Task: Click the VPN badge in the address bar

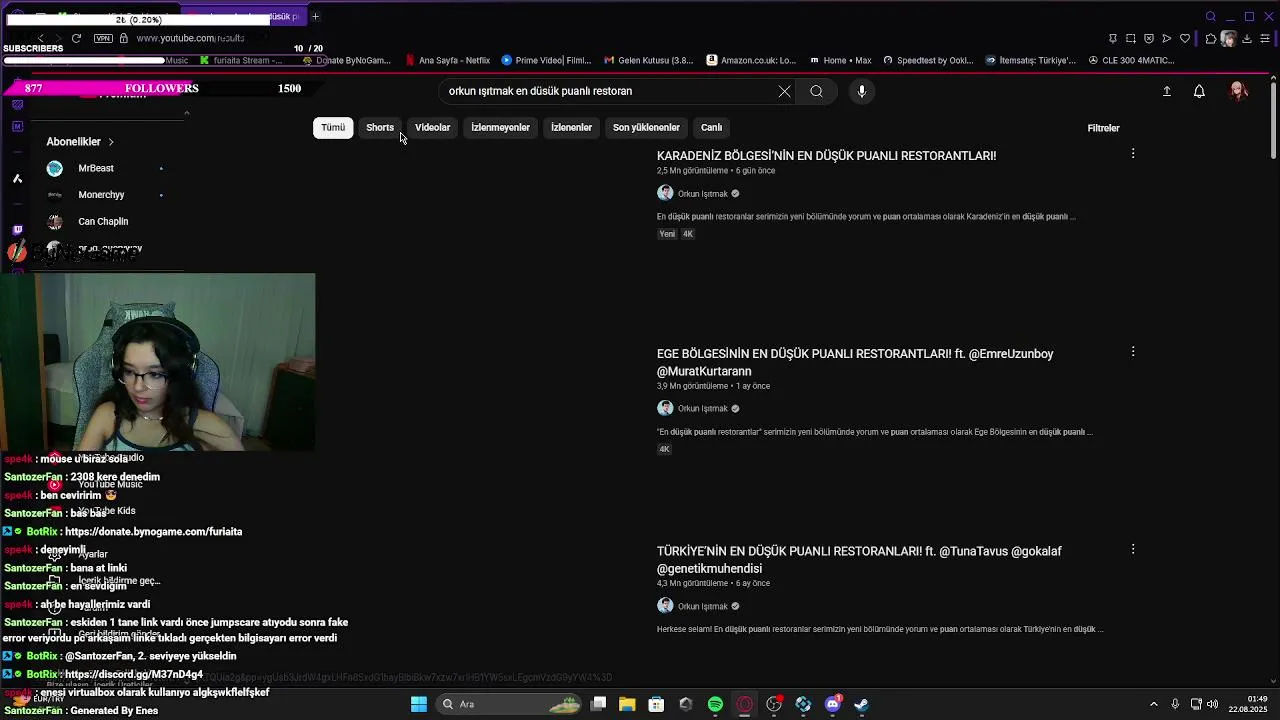Action: tap(103, 38)
